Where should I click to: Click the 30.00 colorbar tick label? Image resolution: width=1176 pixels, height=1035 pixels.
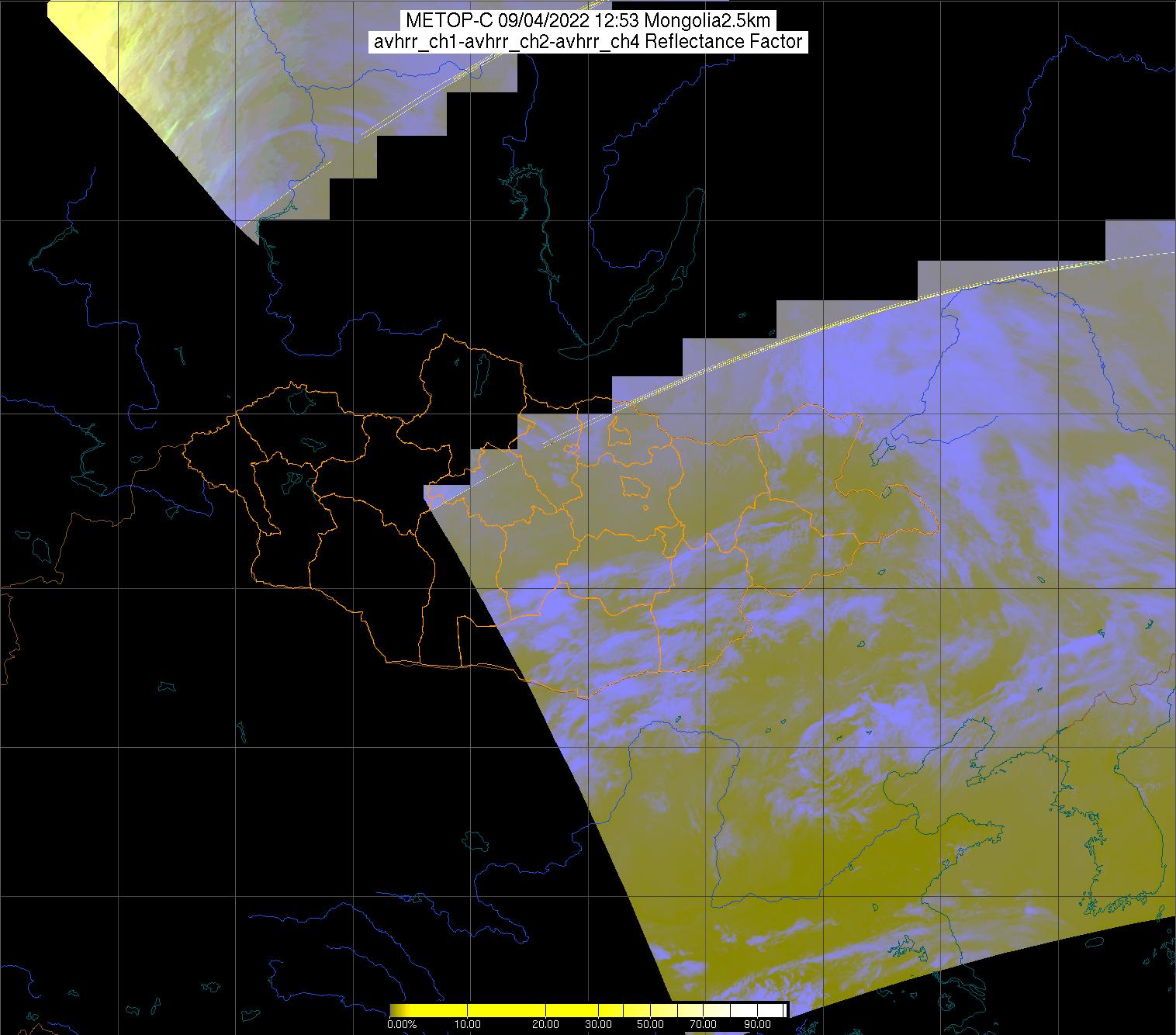pyautogui.click(x=600, y=1025)
